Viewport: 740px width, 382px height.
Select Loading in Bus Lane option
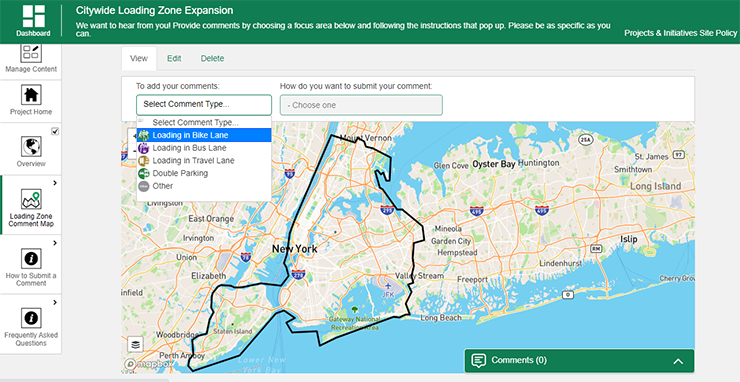tap(204, 148)
